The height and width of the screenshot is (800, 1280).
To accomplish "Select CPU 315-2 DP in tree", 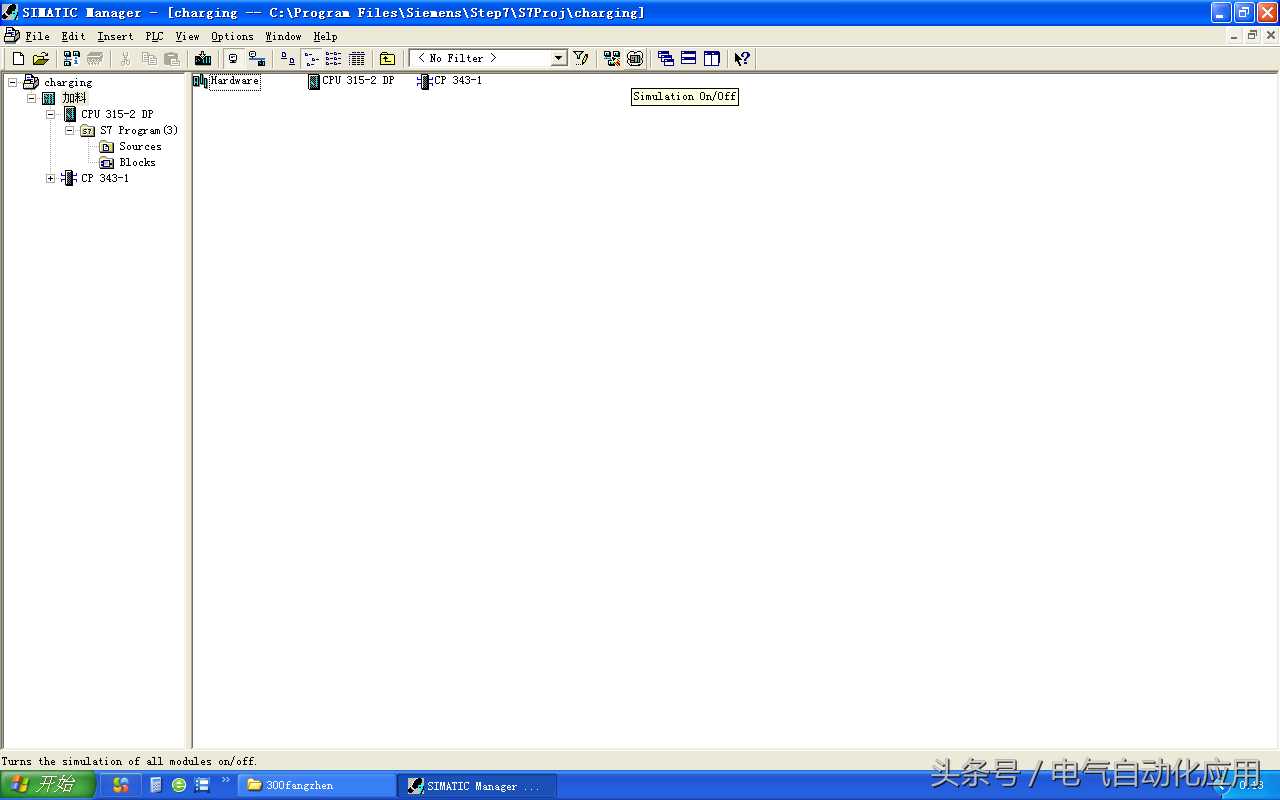I will (x=117, y=114).
